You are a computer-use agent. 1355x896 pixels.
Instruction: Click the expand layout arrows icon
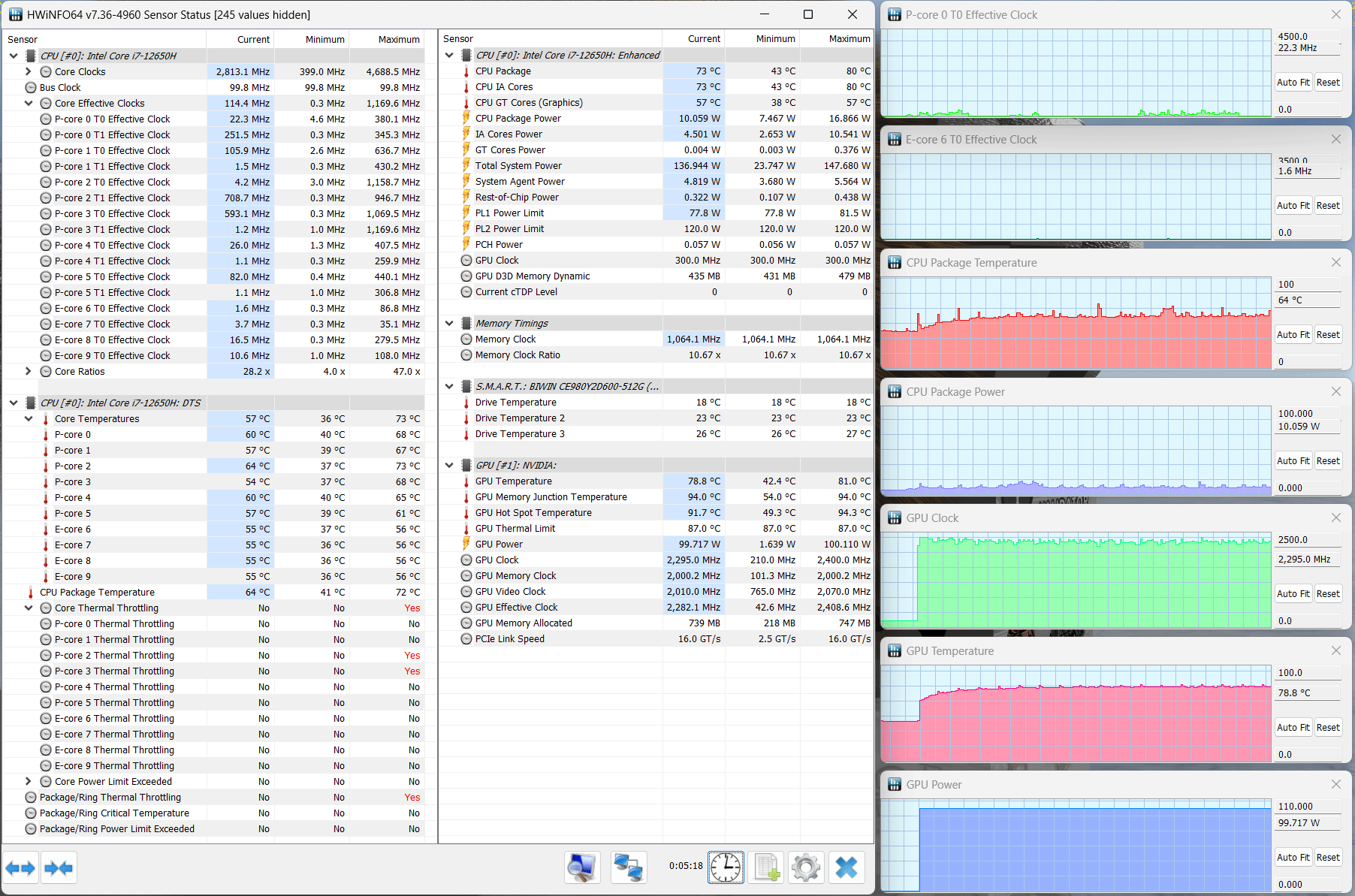(20, 868)
